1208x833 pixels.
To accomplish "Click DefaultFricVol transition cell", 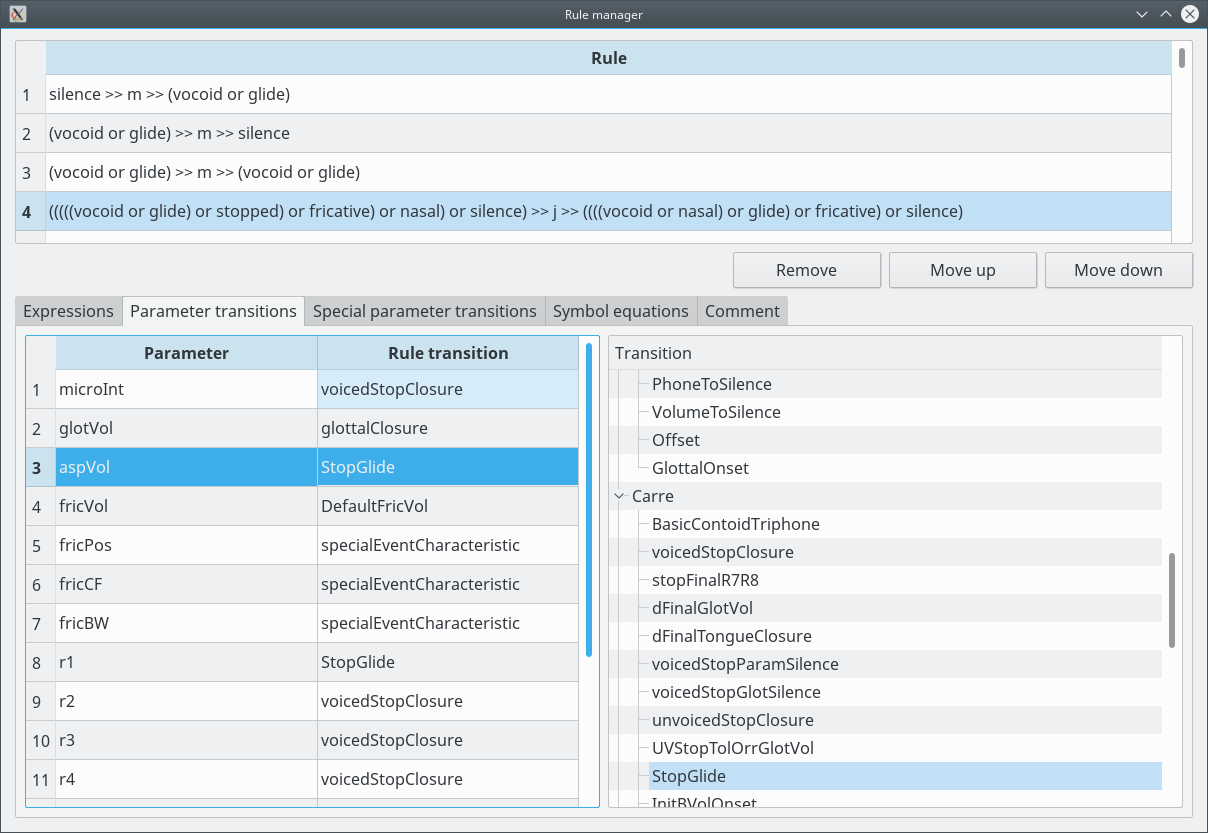I will pos(448,506).
